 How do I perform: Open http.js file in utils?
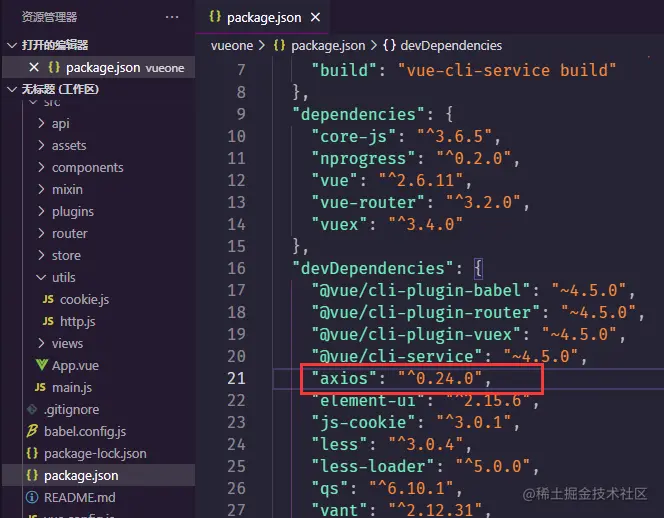77,321
